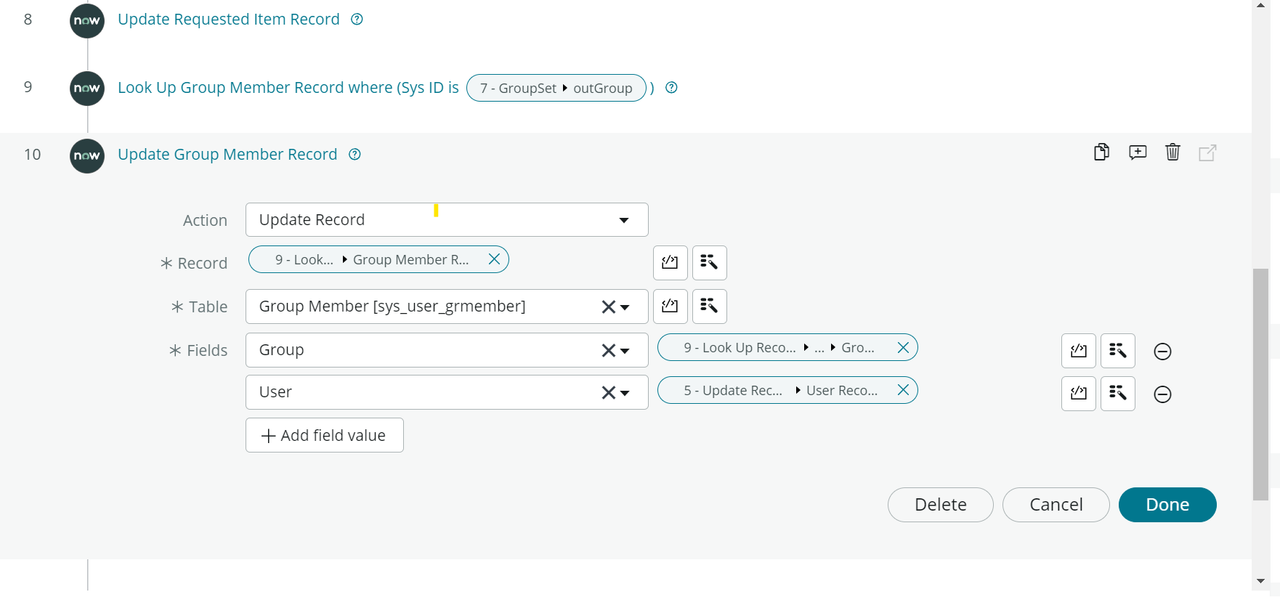Image resolution: width=1280 pixels, height=597 pixels.
Task: Remove the Group Member Record data pill
Action: coord(494,260)
